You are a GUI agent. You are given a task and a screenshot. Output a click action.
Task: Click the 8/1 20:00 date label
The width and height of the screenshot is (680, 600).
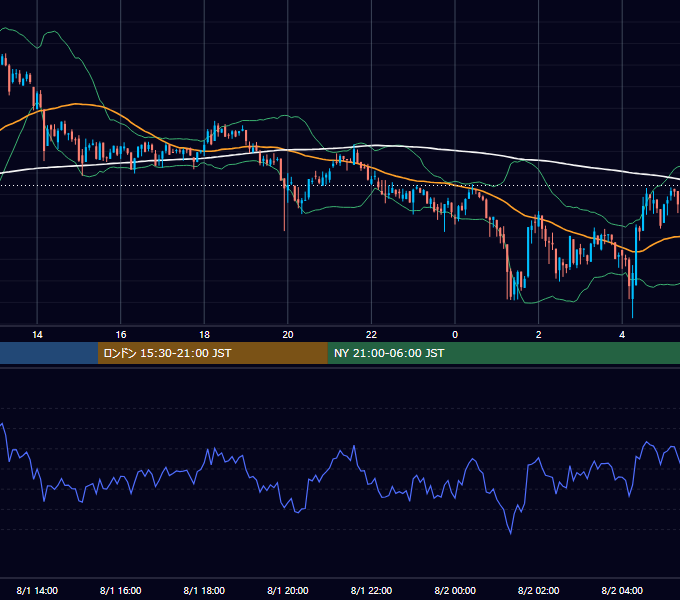tap(288, 590)
